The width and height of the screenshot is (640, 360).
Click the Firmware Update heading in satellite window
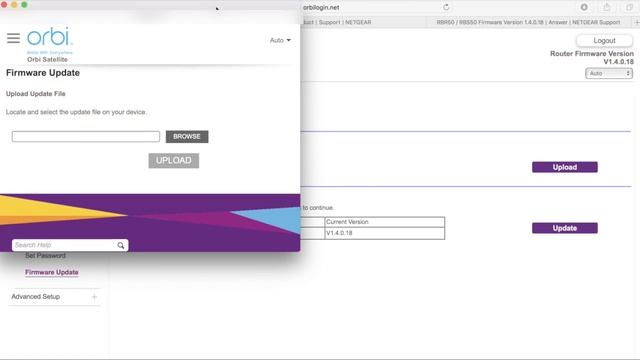click(x=43, y=73)
